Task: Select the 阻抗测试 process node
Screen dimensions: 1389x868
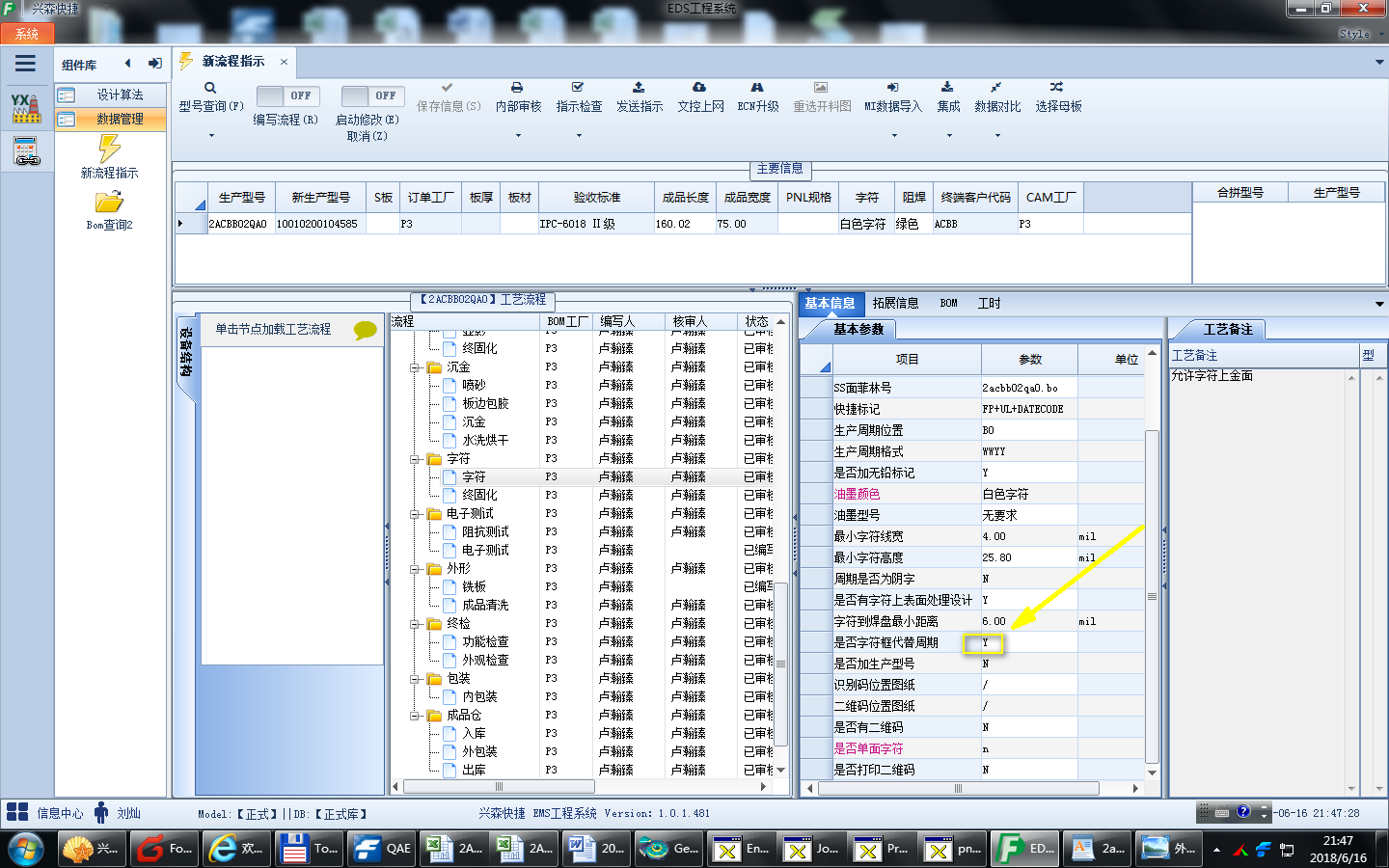Action: [485, 532]
